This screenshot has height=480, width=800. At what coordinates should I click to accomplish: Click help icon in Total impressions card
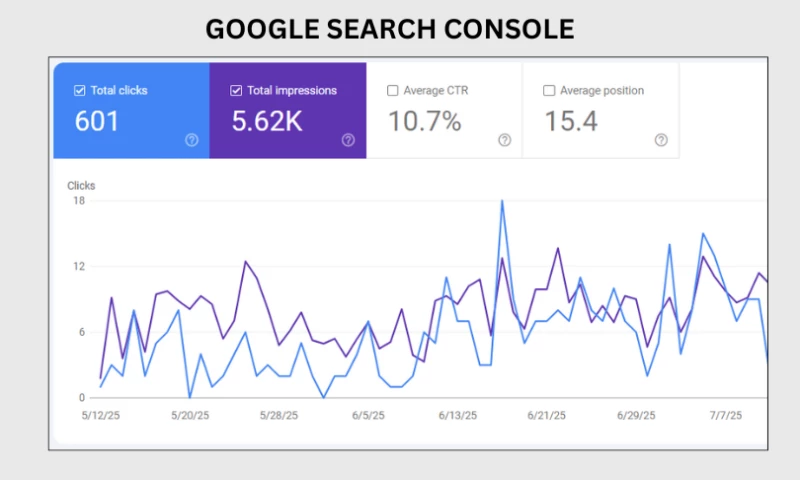coord(348,141)
